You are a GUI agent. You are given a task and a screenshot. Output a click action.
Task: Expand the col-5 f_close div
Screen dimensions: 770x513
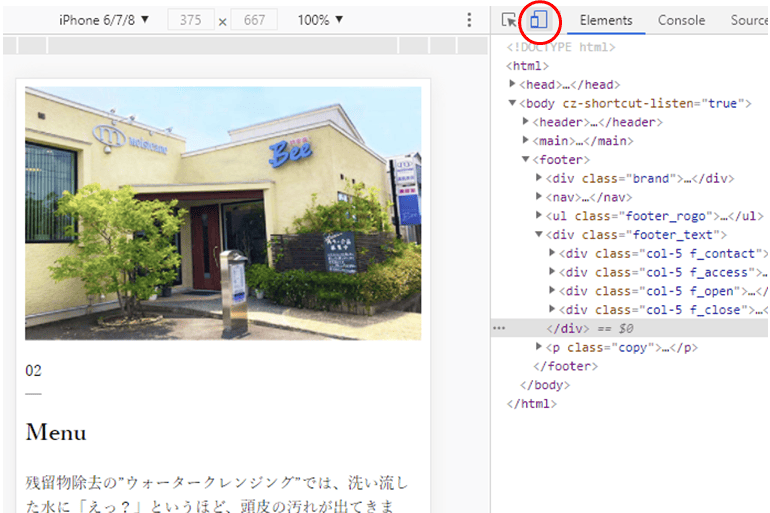point(552,309)
